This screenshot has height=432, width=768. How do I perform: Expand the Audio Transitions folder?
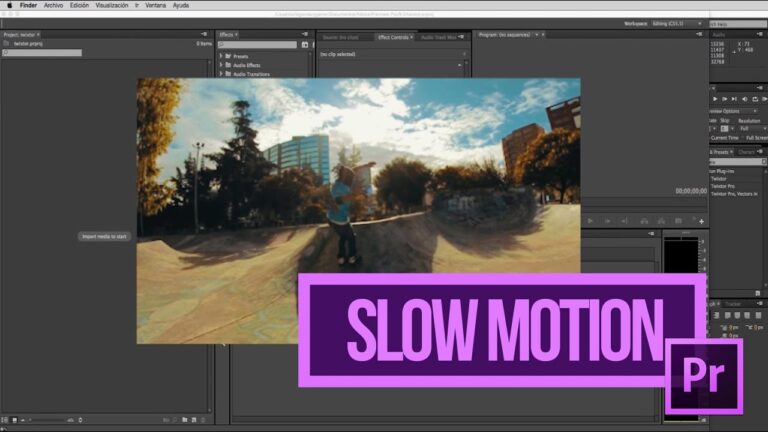coord(221,73)
